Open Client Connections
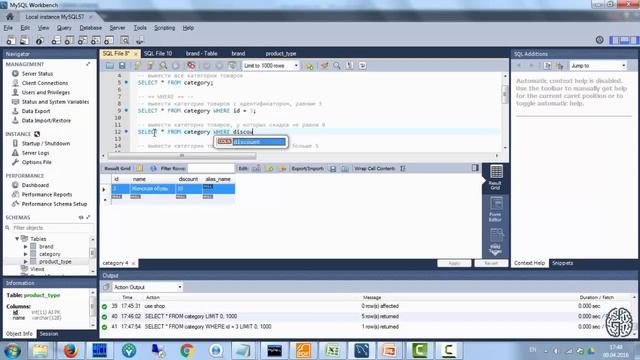 click(45, 83)
